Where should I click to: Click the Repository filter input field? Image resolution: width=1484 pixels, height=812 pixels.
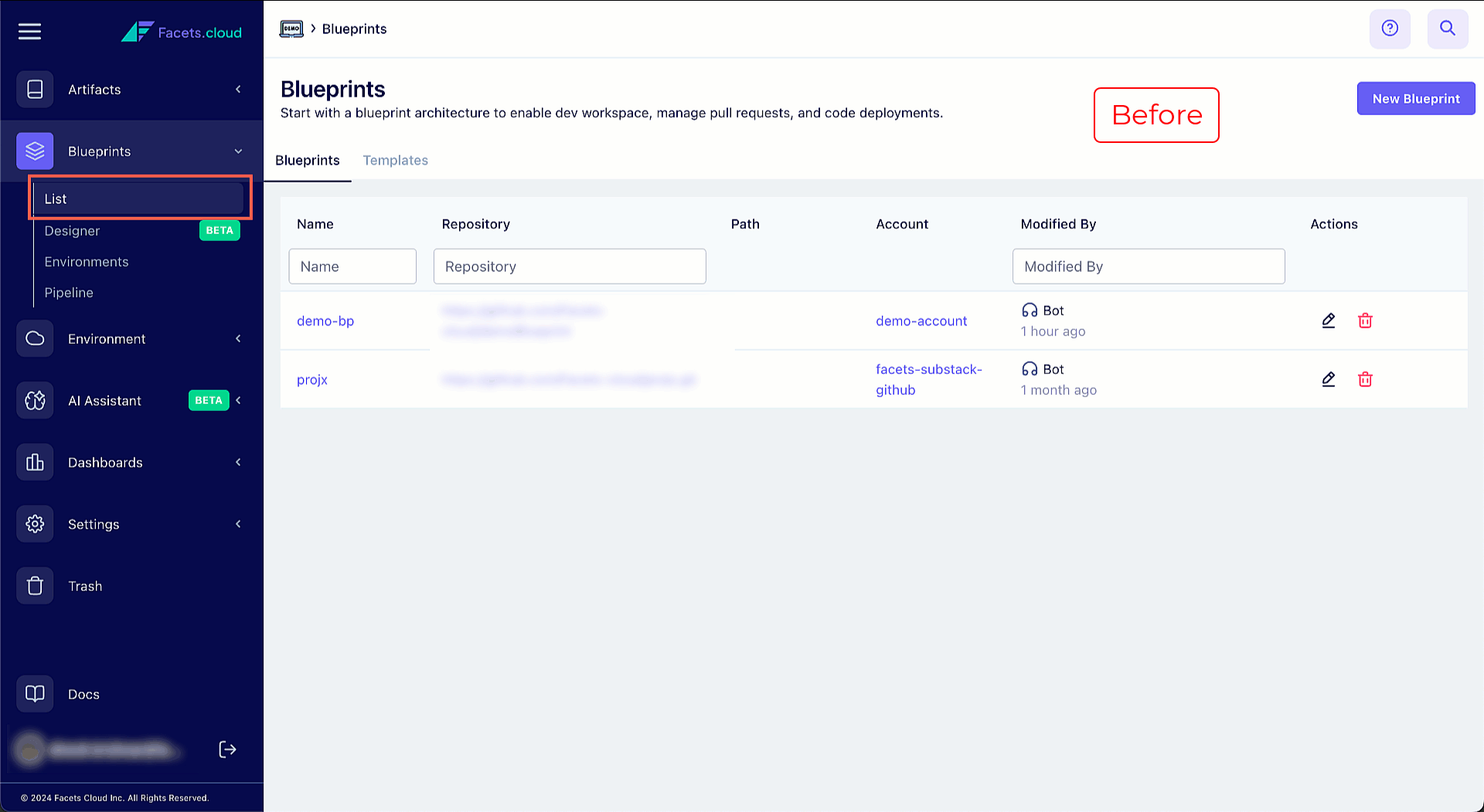[569, 267]
